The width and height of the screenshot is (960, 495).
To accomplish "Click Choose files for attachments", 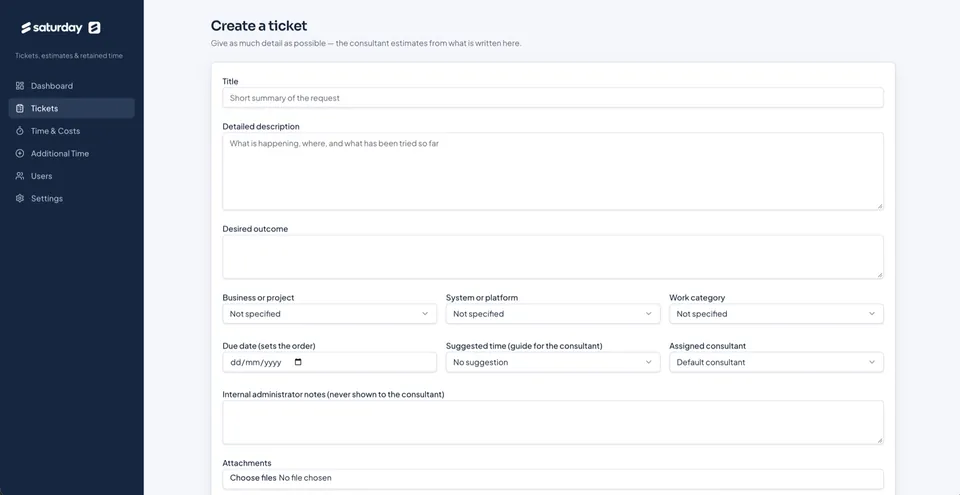I will [253, 478].
